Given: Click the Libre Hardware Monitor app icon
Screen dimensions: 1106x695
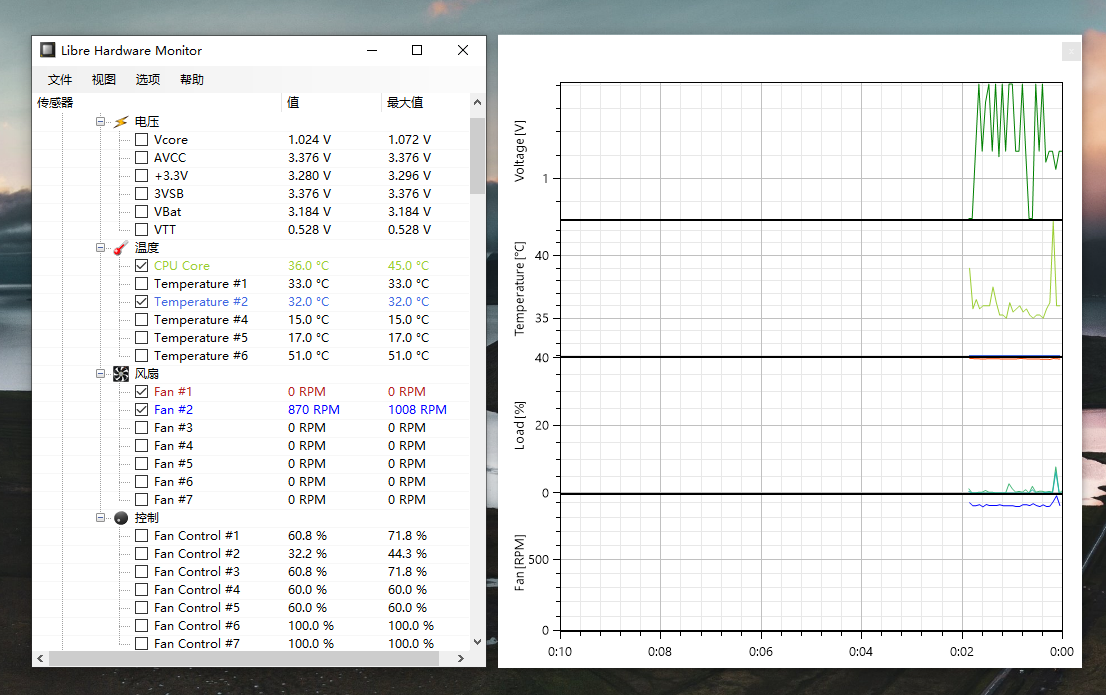Looking at the screenshot, I should (x=47, y=50).
